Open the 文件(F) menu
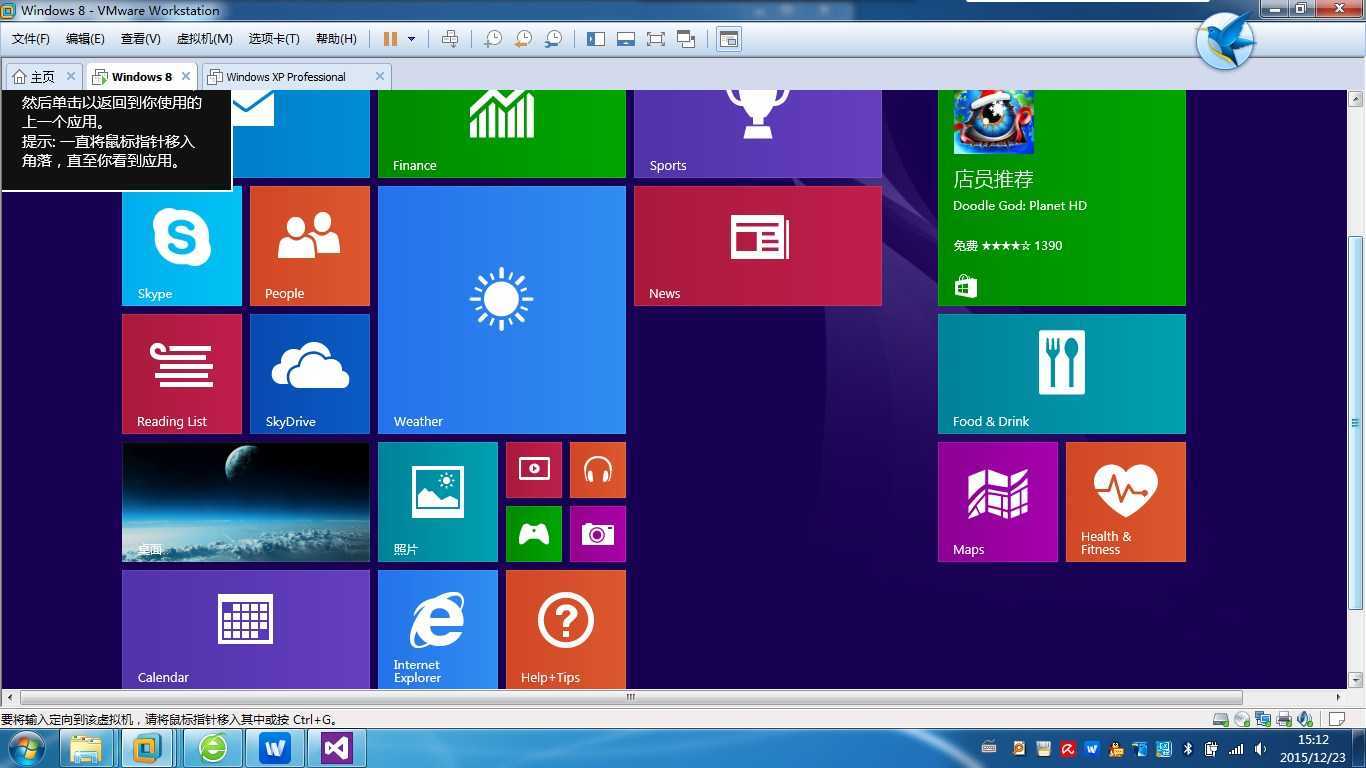Viewport: 1366px width, 768px height. (x=31, y=39)
